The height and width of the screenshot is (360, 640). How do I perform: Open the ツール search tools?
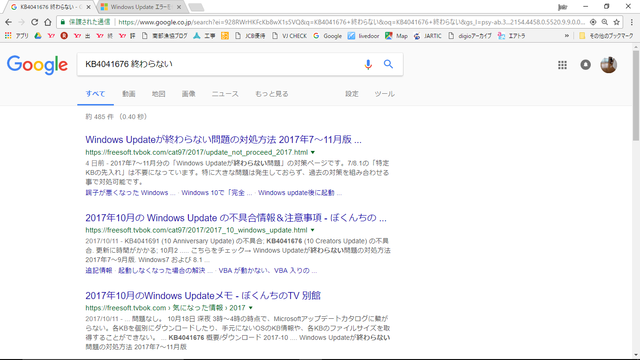click(384, 94)
